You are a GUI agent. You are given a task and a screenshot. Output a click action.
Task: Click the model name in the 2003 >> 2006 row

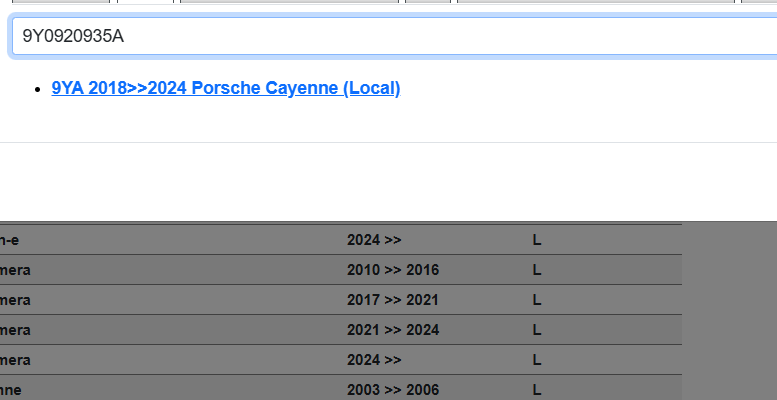click(10, 390)
